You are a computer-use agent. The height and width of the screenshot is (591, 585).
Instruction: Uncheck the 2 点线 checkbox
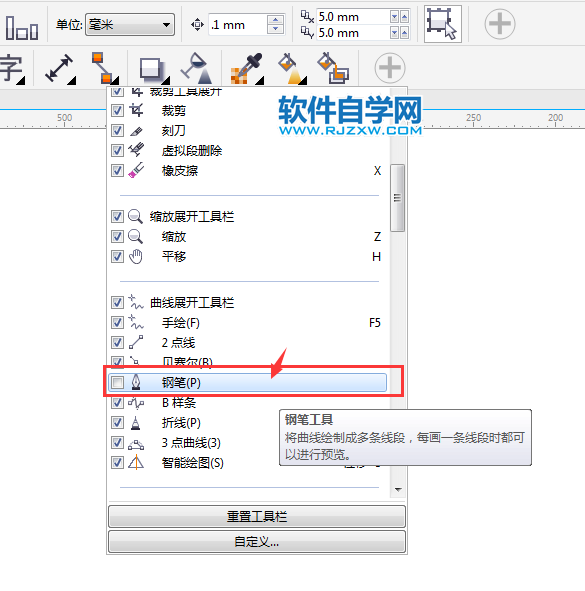(x=117, y=342)
